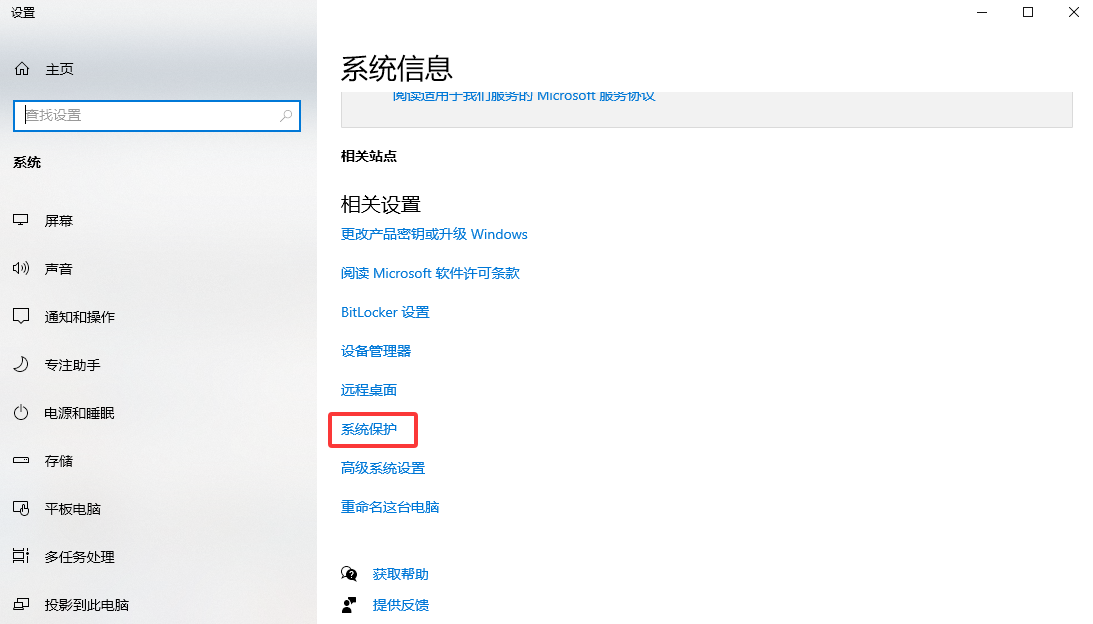
Task: Open 设备管理器 link
Action: click(376, 351)
